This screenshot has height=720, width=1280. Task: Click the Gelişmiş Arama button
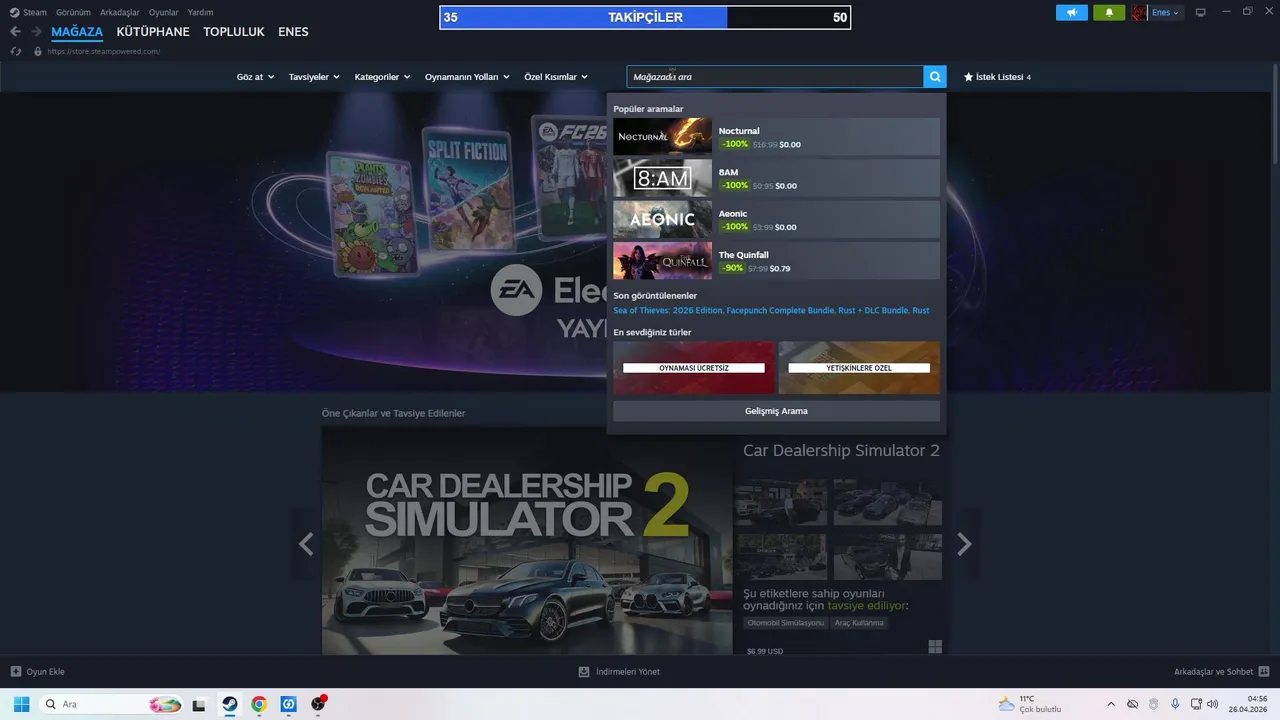[776, 411]
